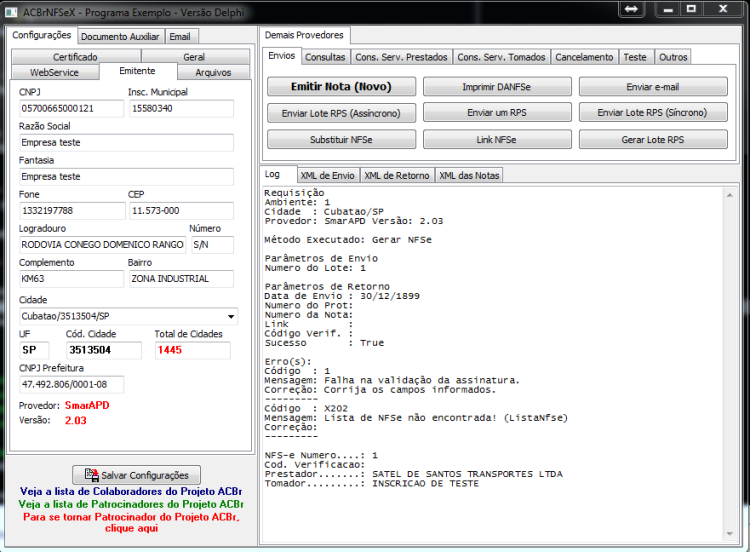Click Enviar Lote RPS (Assíncrono)

coord(342,113)
